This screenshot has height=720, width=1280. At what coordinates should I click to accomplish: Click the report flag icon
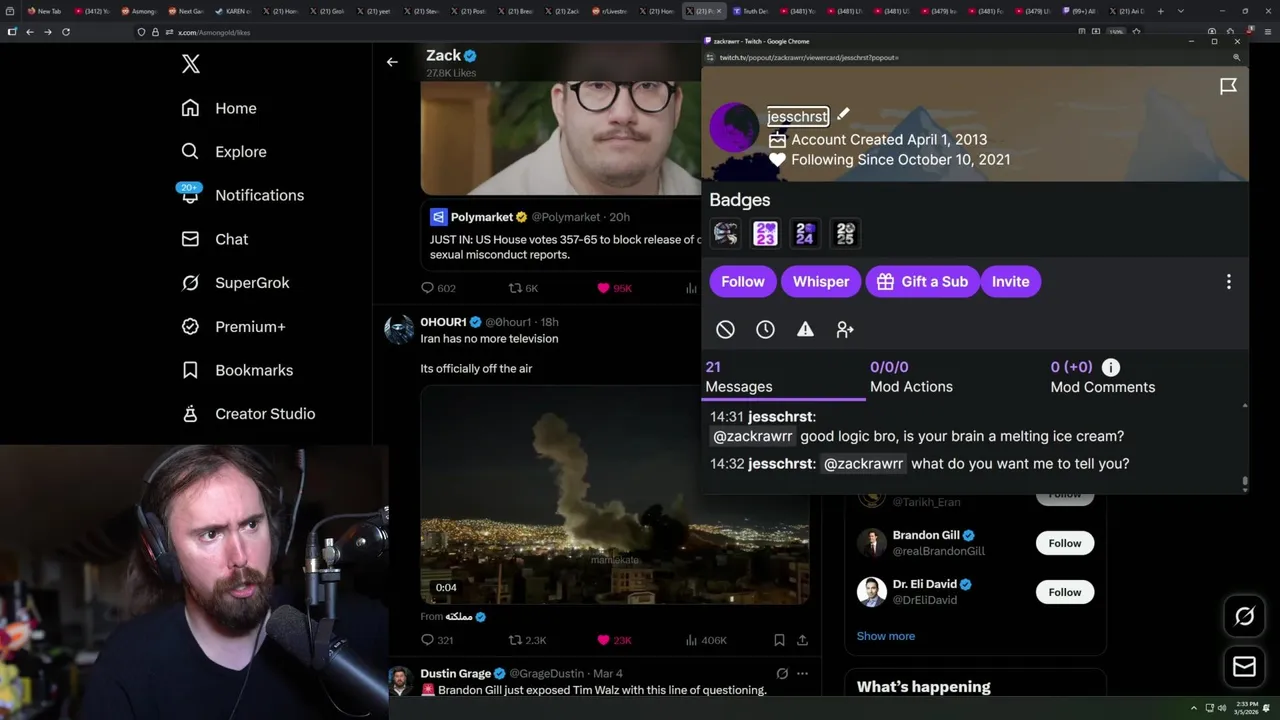1228,86
